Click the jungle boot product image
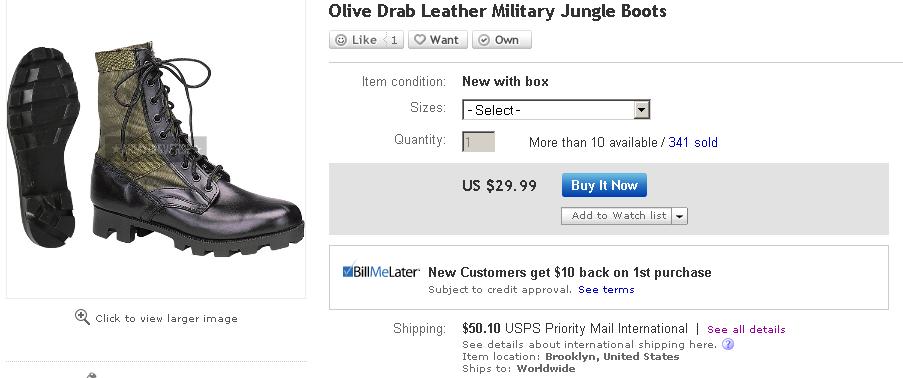The width and height of the screenshot is (903, 378). pyautogui.click(x=197, y=150)
